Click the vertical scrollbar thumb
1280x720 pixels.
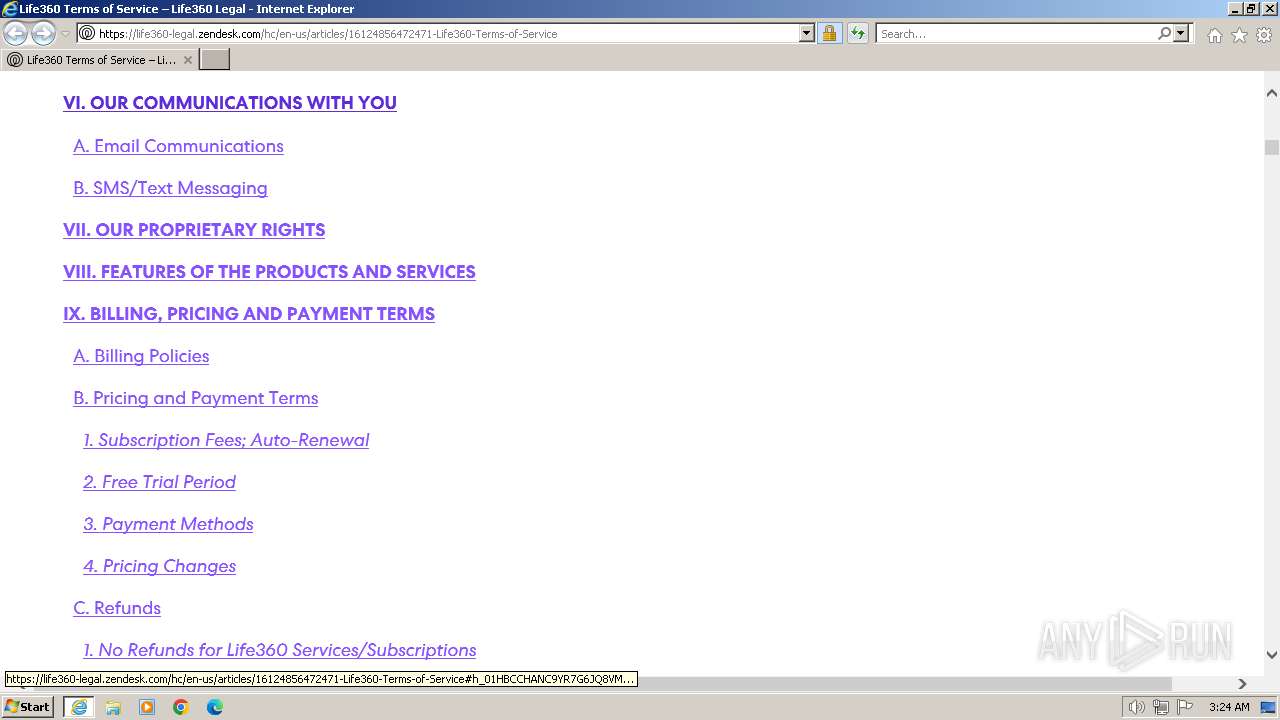[1271, 148]
